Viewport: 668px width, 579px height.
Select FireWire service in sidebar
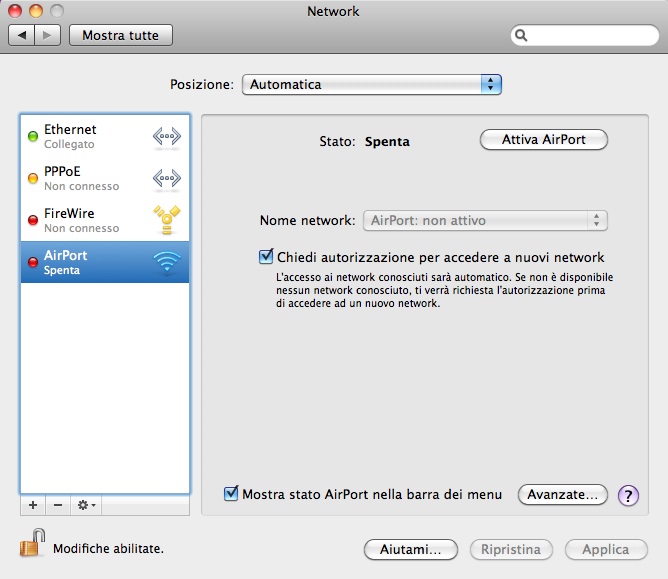point(105,220)
